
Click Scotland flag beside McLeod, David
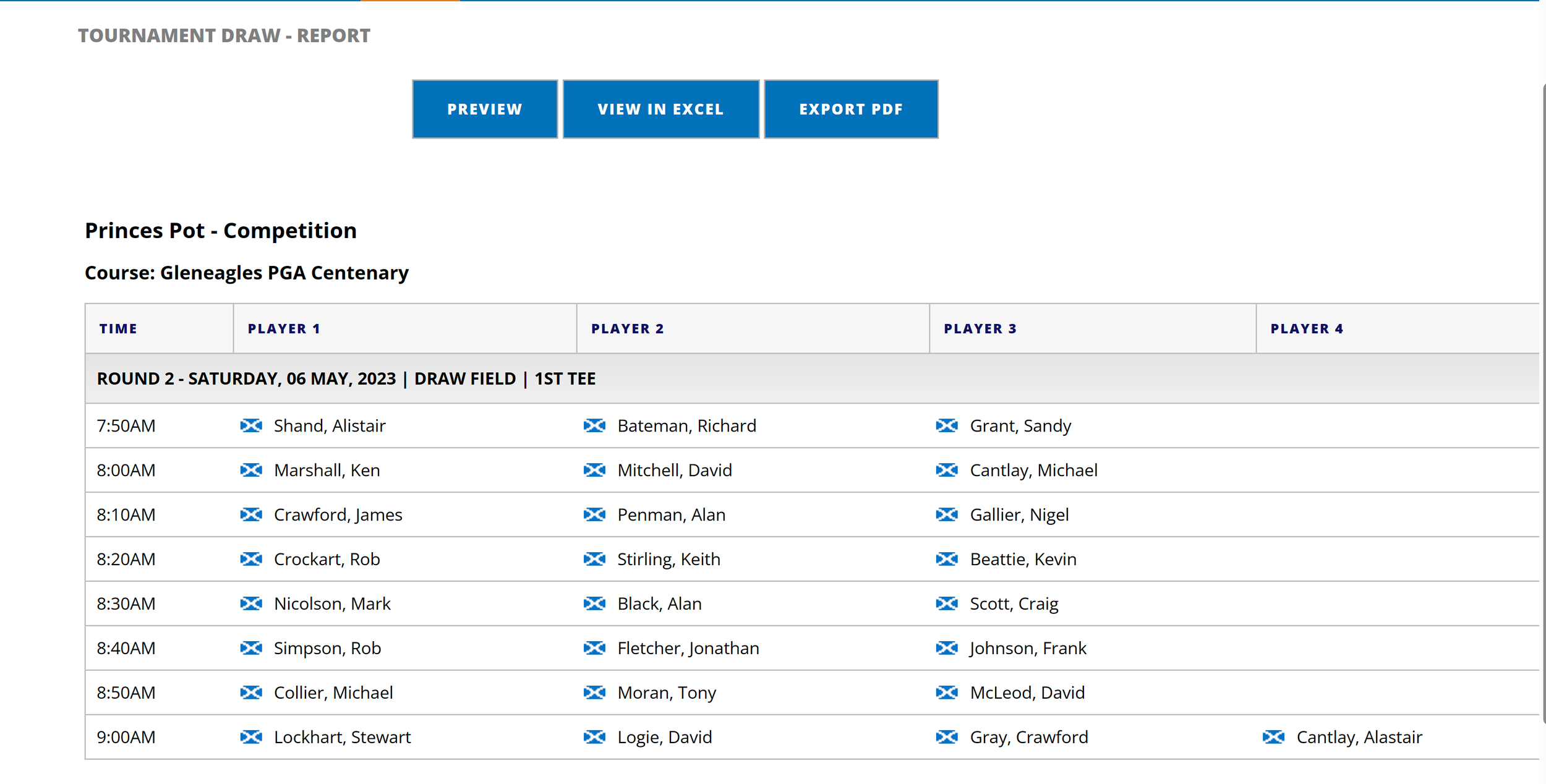947,692
